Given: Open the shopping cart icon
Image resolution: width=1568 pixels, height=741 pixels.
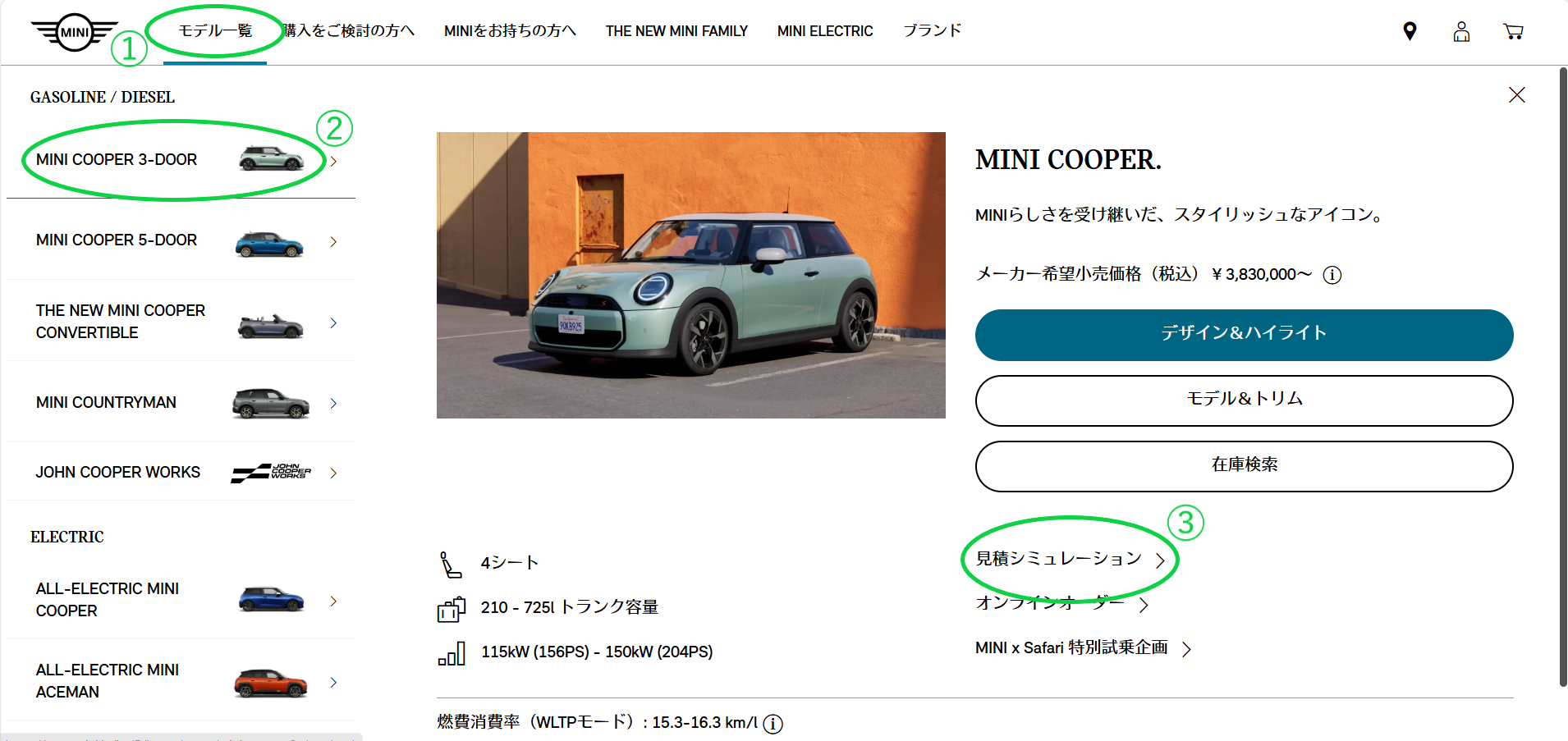Looking at the screenshot, I should click(1513, 31).
